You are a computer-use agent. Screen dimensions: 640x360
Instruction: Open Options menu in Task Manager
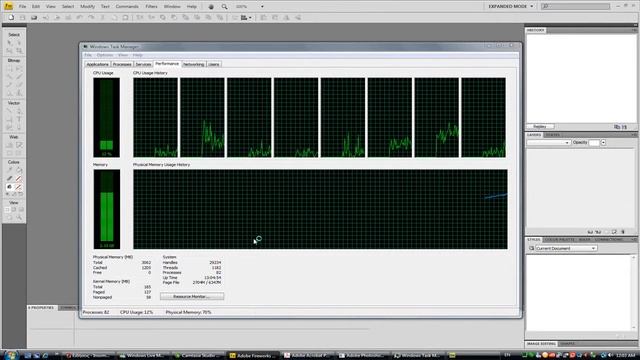click(x=105, y=55)
